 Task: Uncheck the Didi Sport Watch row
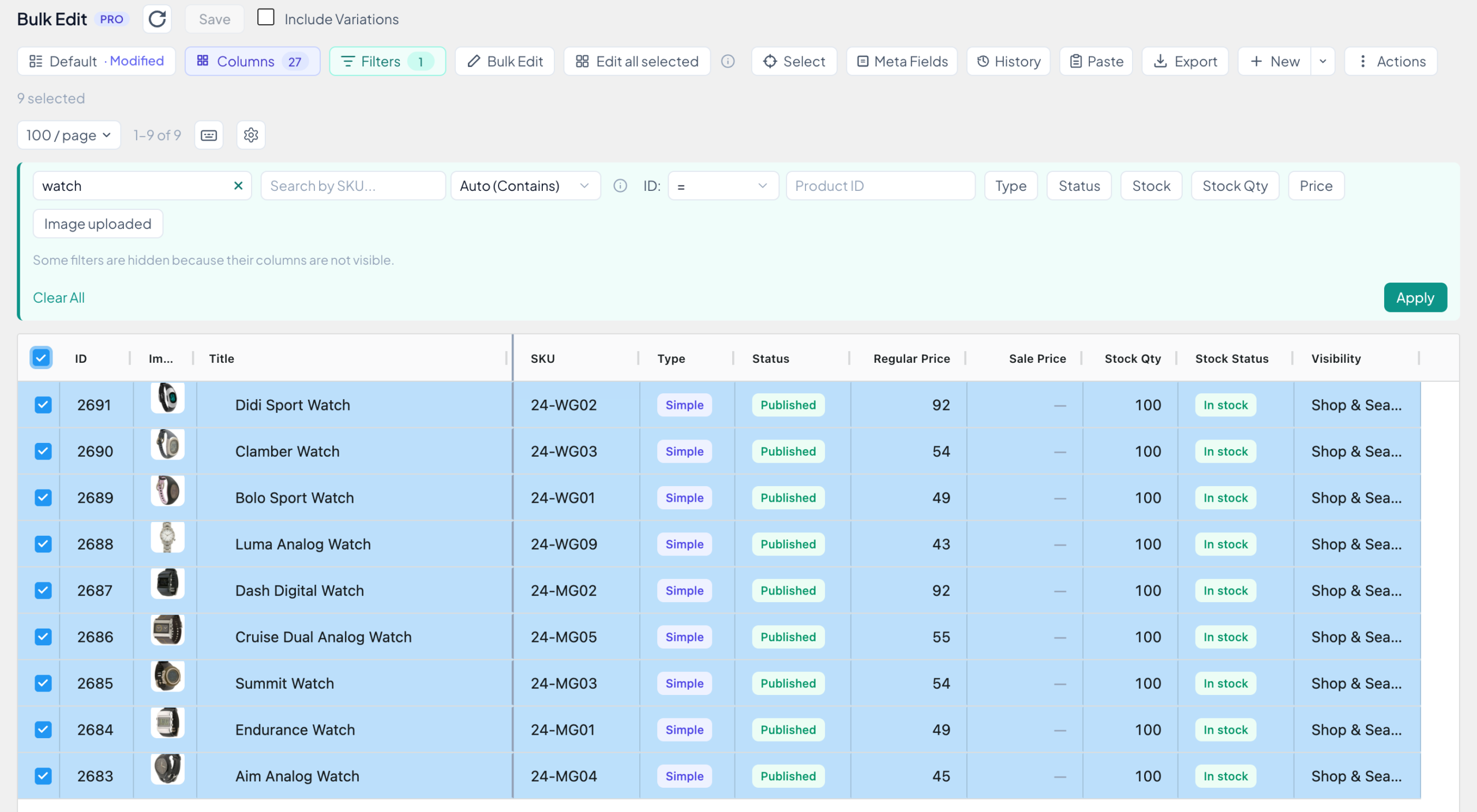tap(43, 405)
